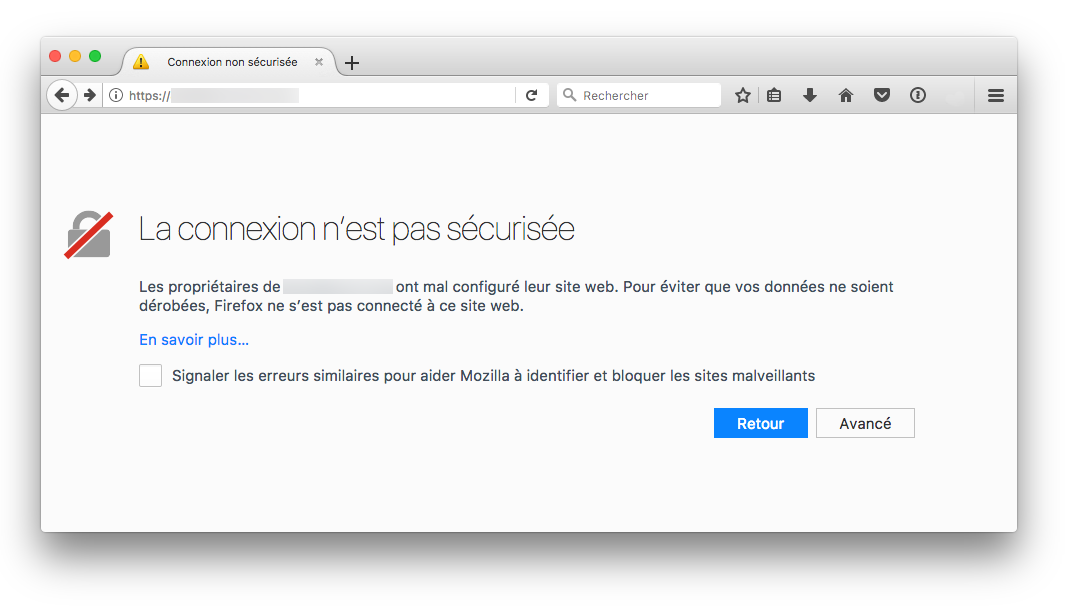Click the circled info toolbar icon
Screen dimensions: 1071x613
point(918,95)
